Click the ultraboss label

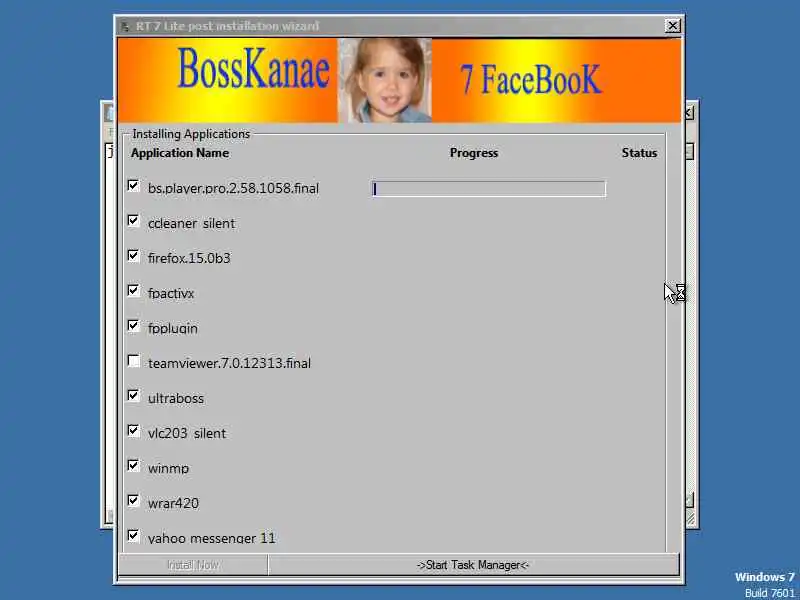click(176, 398)
